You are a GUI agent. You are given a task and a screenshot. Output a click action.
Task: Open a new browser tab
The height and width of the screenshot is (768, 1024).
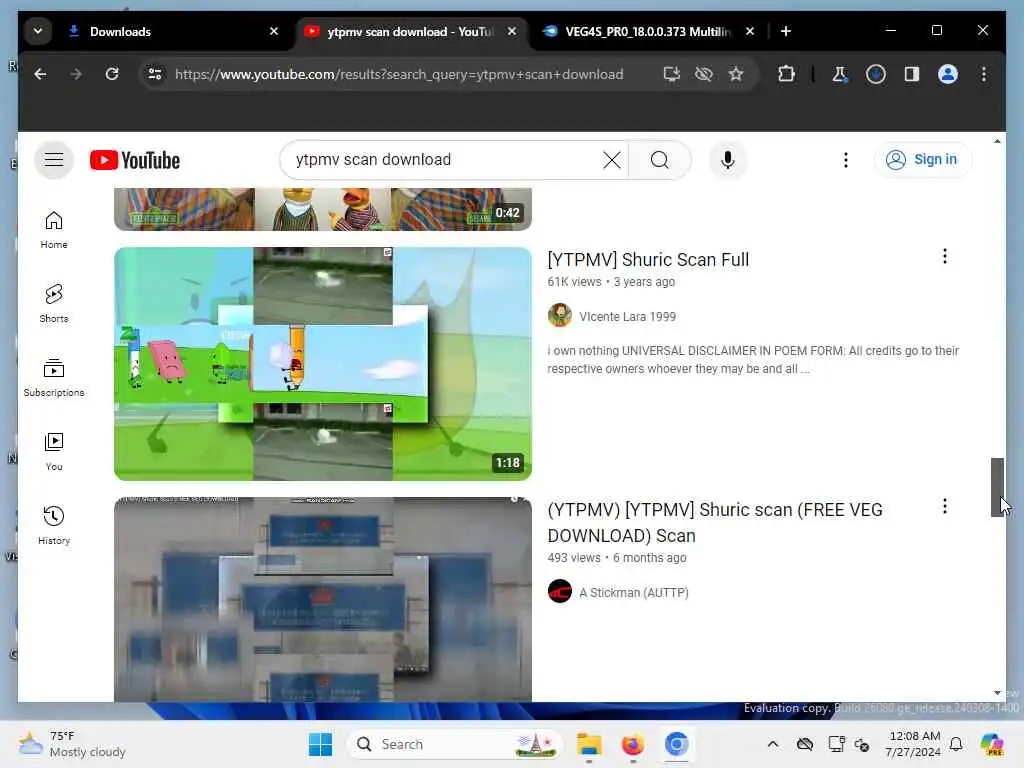(786, 31)
